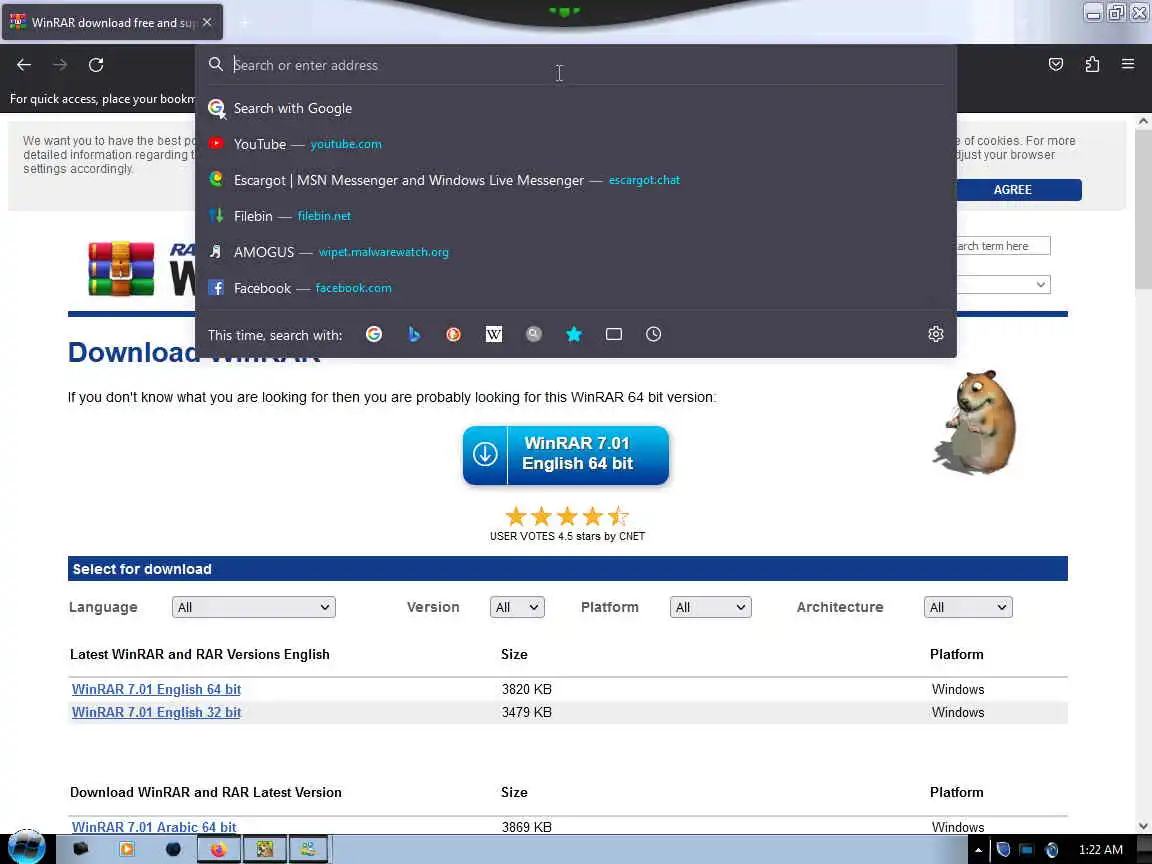Viewport: 1152px width, 864px height.
Task: Open the Firefox hamburger application menu
Action: (1128, 64)
